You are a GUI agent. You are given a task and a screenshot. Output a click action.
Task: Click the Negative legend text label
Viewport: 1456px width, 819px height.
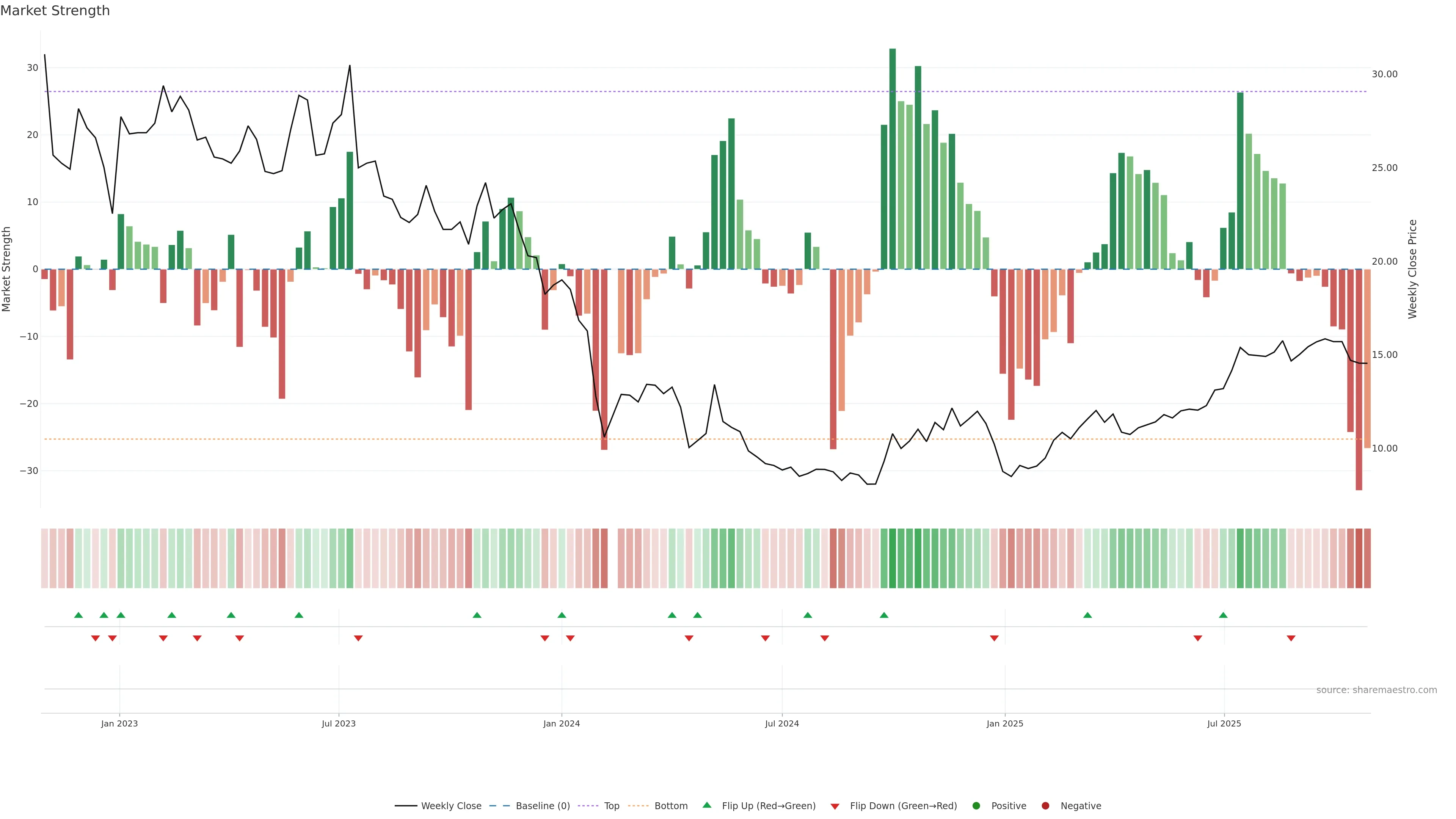[1081, 806]
